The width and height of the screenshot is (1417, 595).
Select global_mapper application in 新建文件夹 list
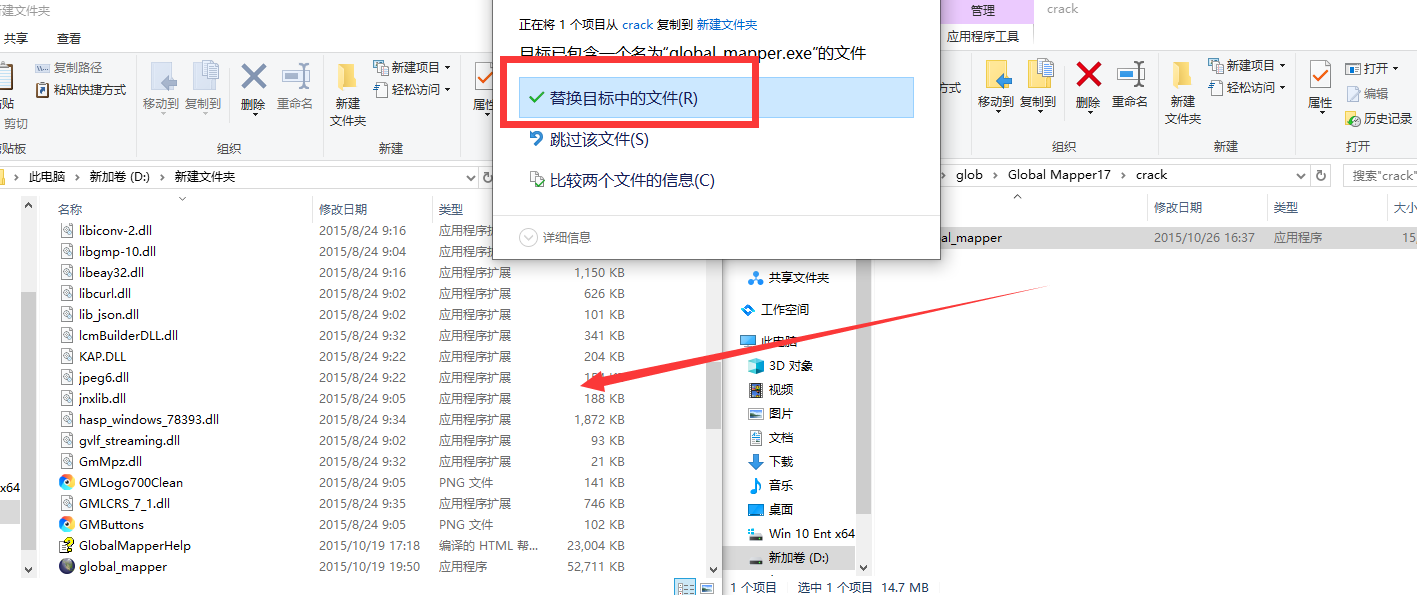[122, 567]
